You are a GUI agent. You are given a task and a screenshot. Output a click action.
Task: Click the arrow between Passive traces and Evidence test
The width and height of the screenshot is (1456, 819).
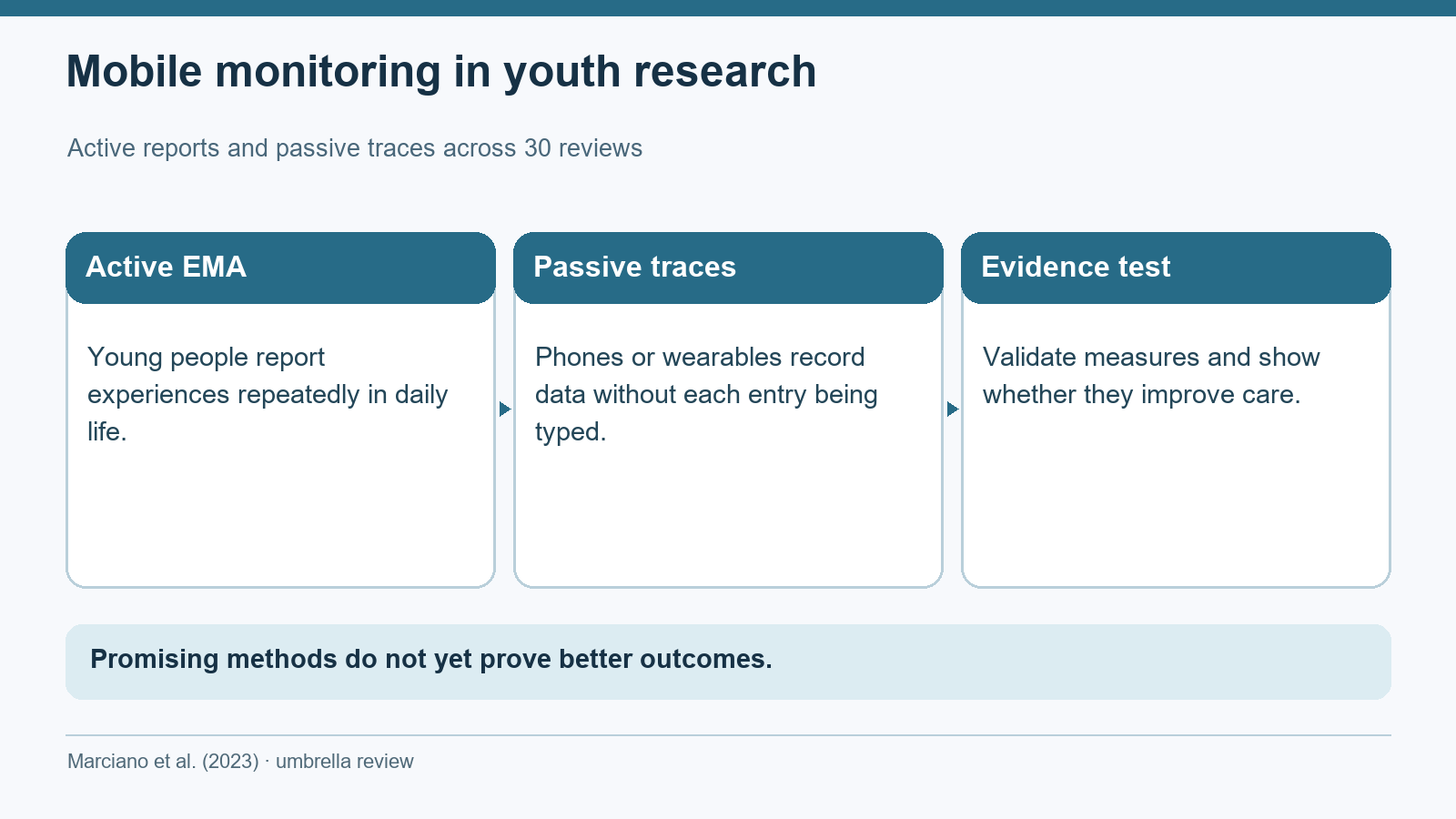pos(953,409)
